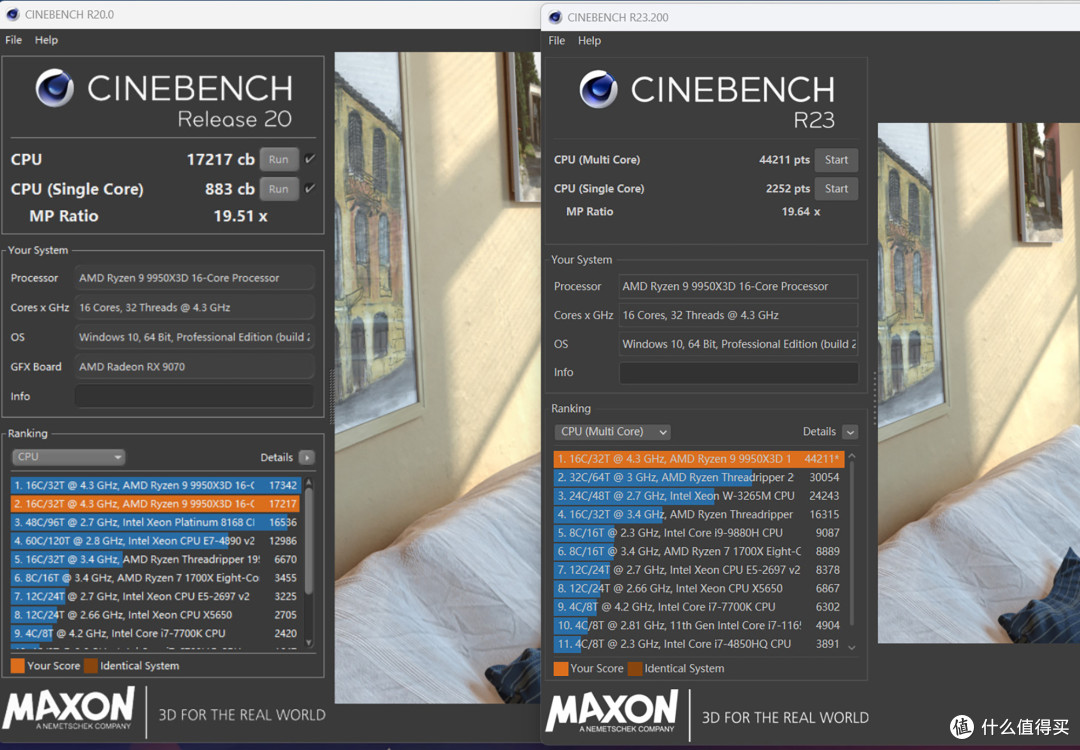Viewport: 1080px width, 750px height.
Task: Click the R23 ranking scroll up arrow
Action: click(x=852, y=456)
